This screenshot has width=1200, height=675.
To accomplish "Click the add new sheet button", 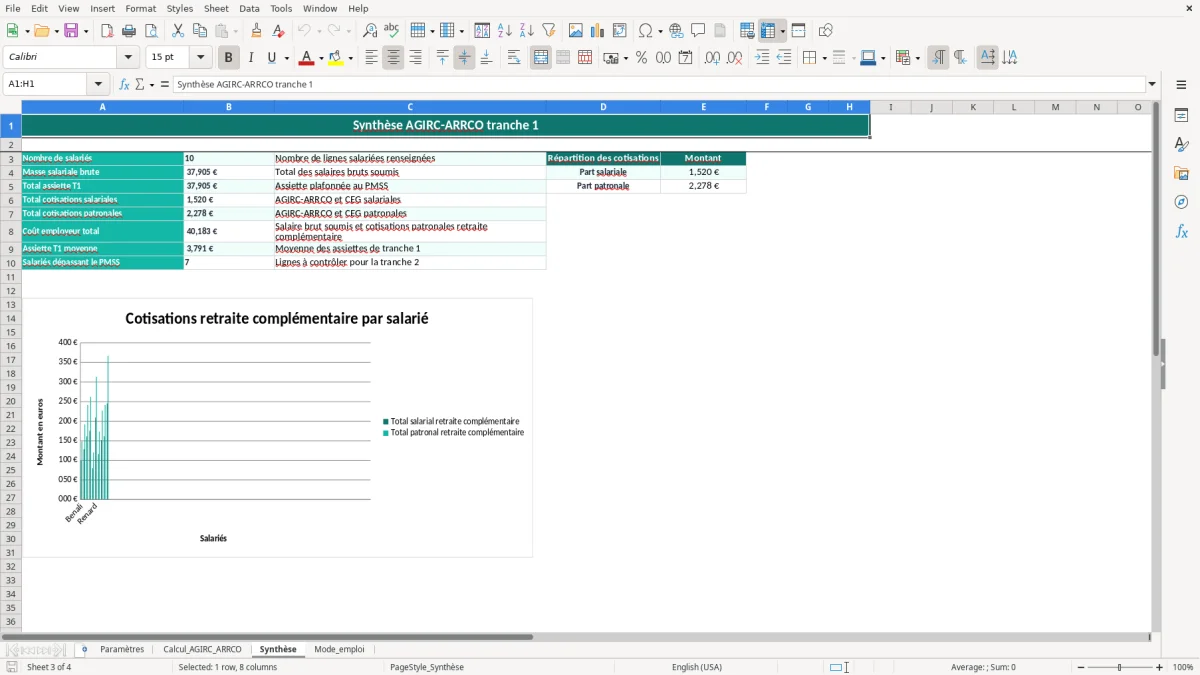I will point(84,649).
